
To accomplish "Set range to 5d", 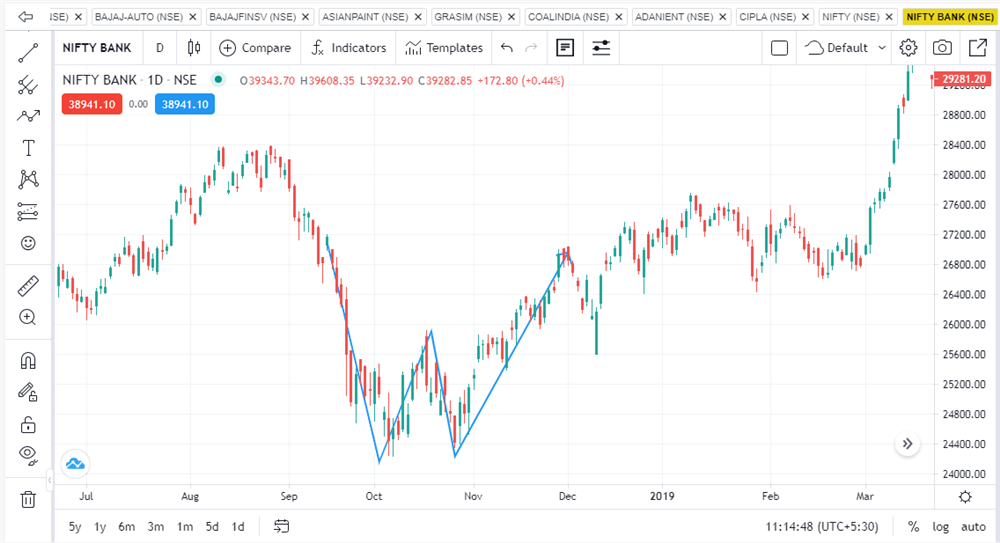I will pos(212,527).
